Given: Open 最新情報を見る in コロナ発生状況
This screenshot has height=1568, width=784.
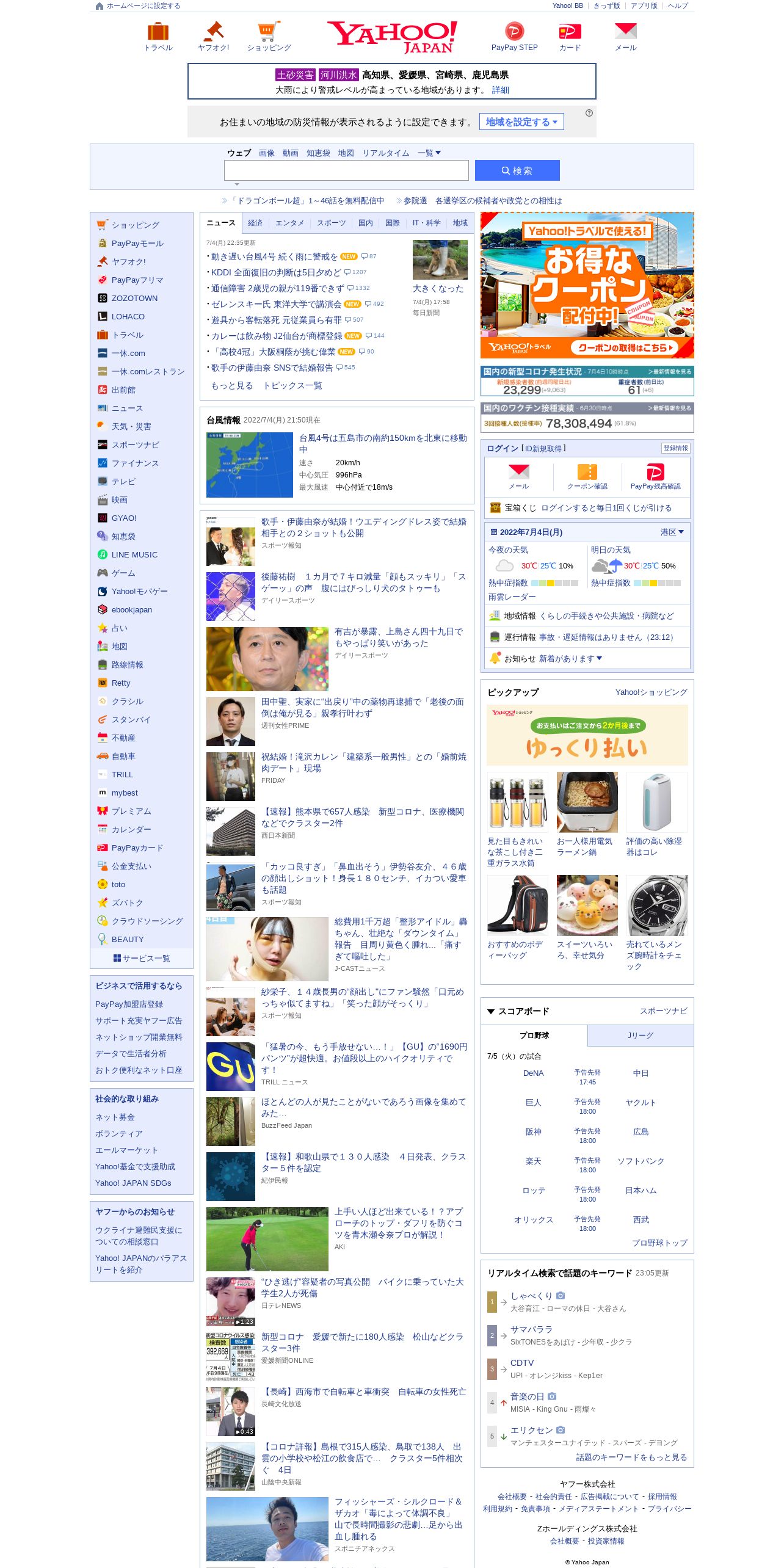Looking at the screenshot, I should [x=670, y=371].
